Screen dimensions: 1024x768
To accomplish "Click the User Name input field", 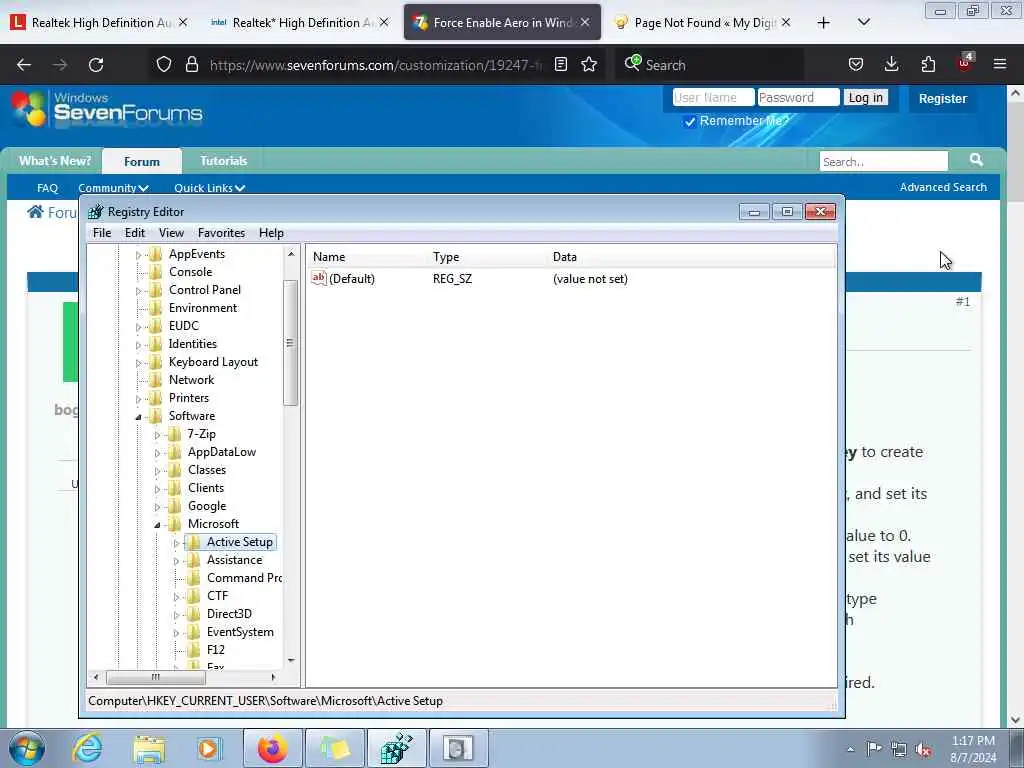I will 713,97.
